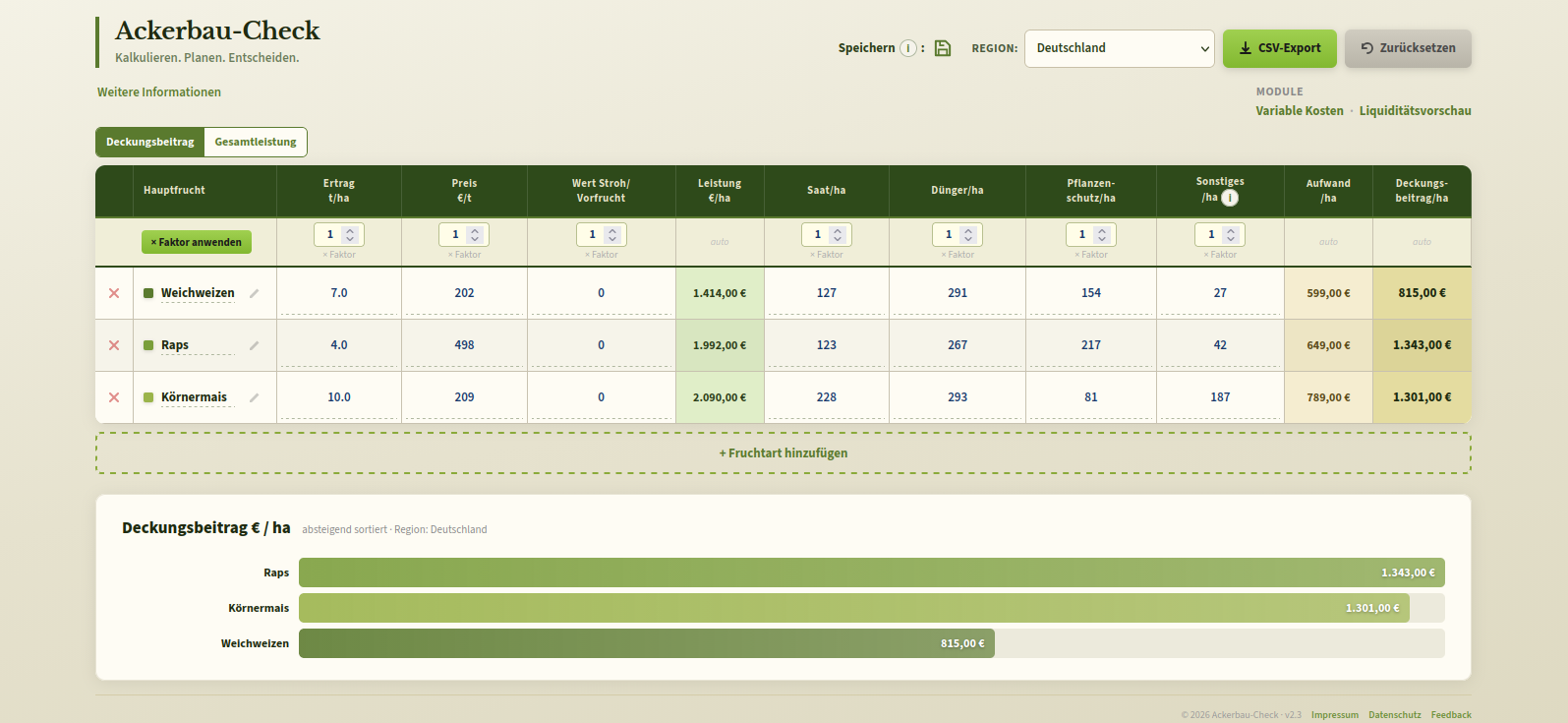Click pencil edit icon for Weichweizen
The image size is (1568, 723).
[255, 293]
